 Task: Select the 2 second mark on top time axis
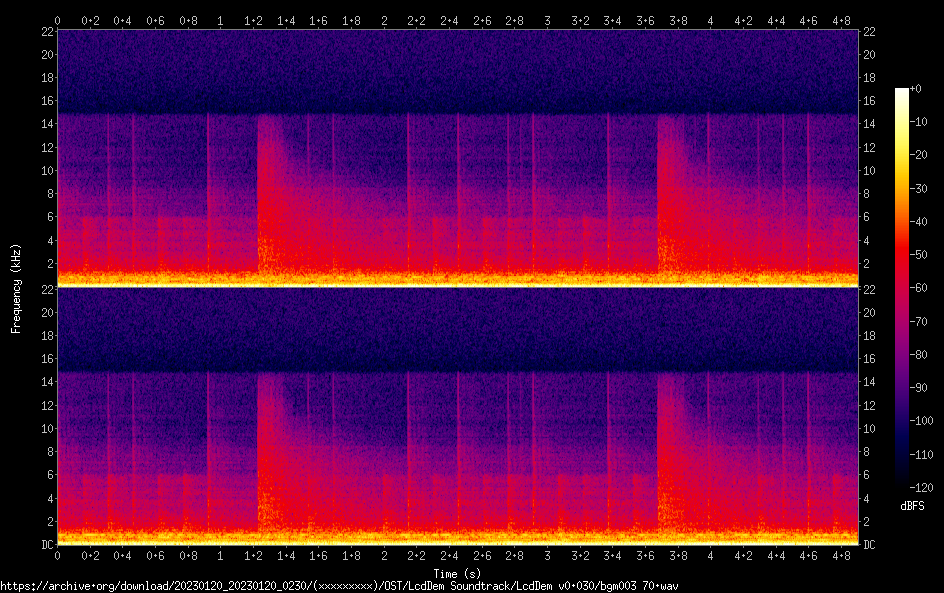tap(384, 20)
